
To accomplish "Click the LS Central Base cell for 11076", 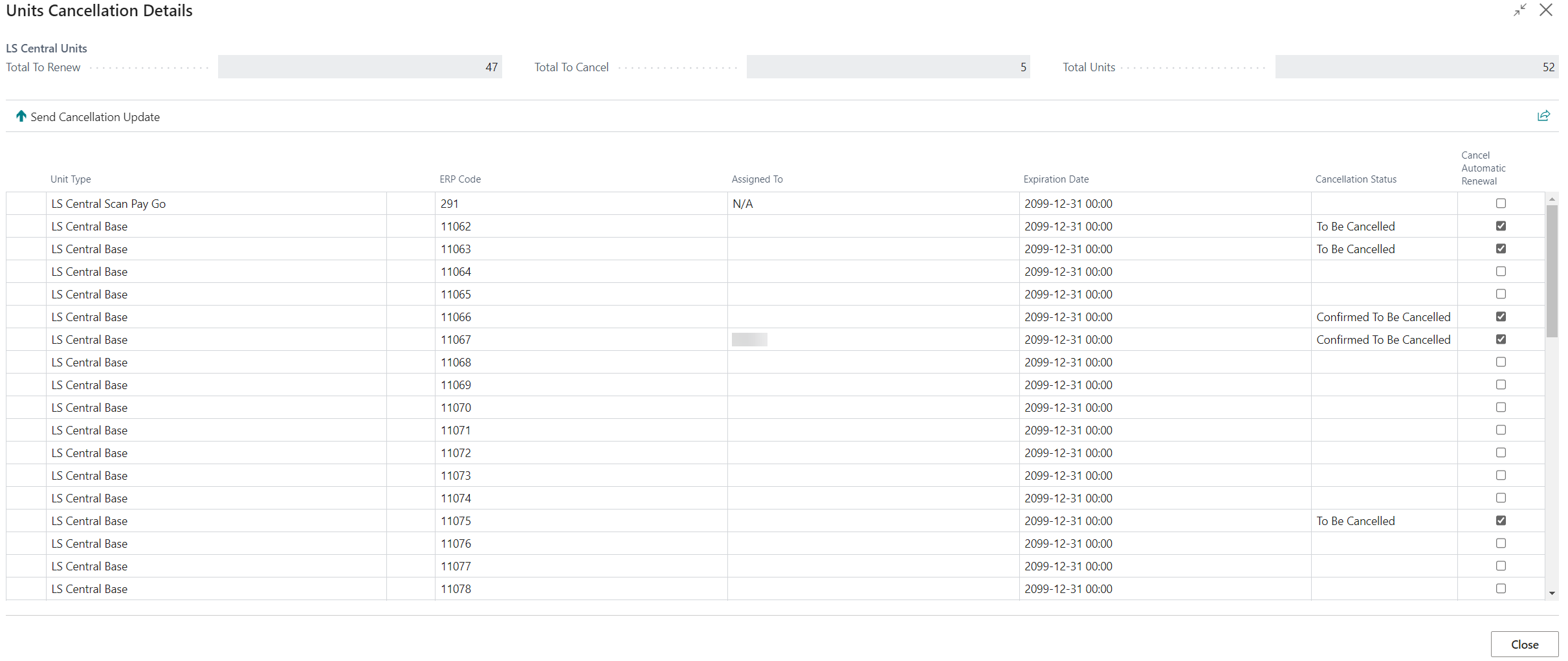I will (x=216, y=543).
